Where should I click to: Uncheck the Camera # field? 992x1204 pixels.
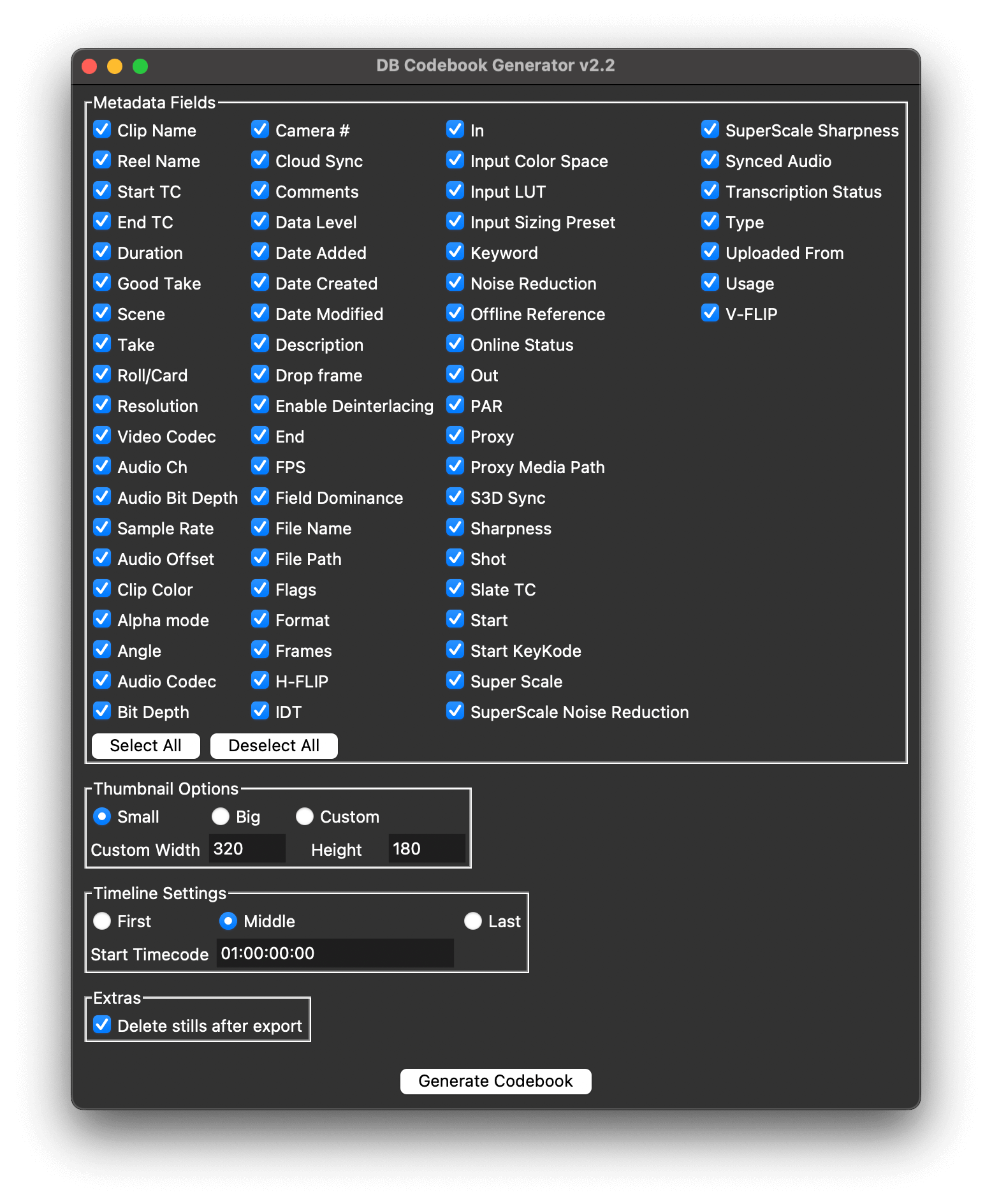tap(260, 129)
